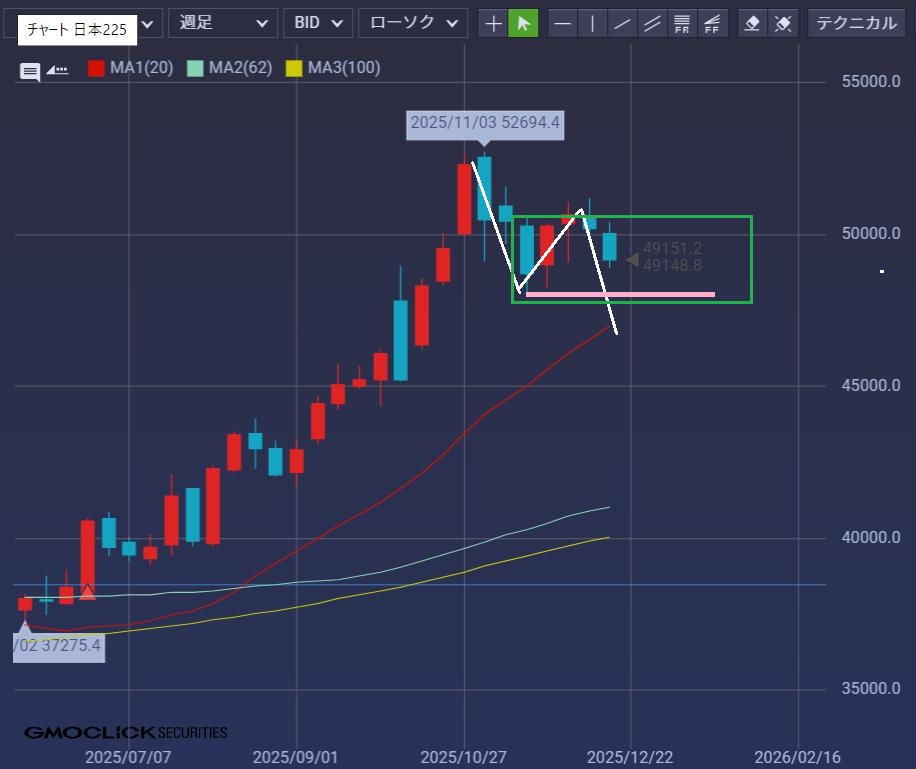Screen dimensions: 916x769
Task: Pick the vertical line drawing tool
Action: [593, 23]
